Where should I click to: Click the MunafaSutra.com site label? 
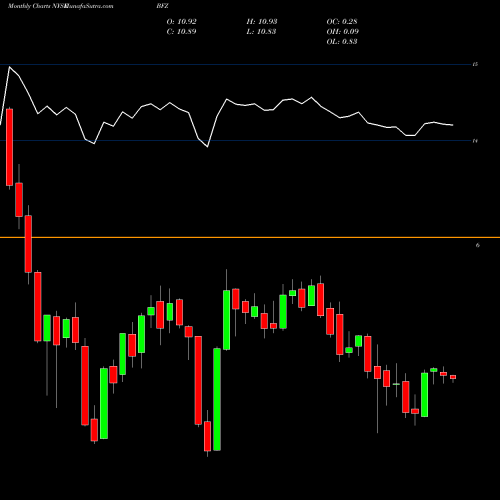pyautogui.click(x=89, y=6)
